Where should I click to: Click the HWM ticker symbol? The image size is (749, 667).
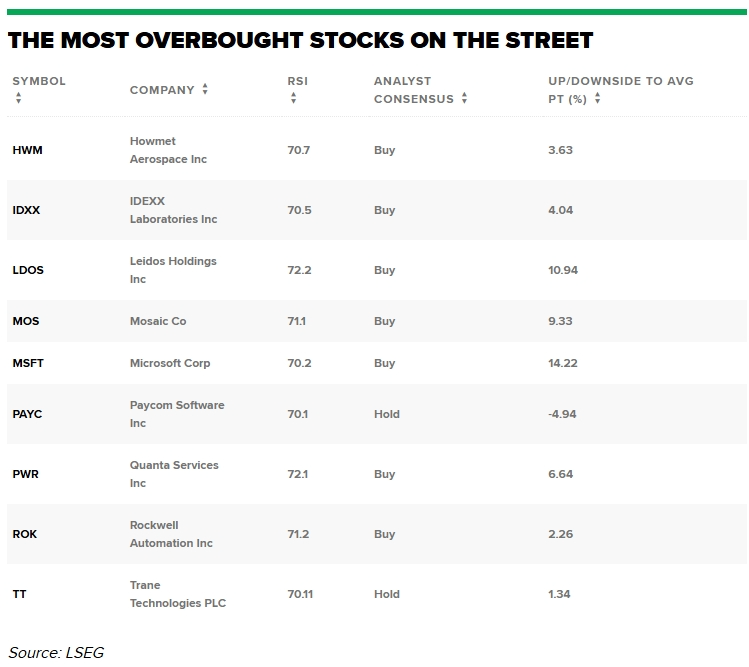[x=28, y=150]
